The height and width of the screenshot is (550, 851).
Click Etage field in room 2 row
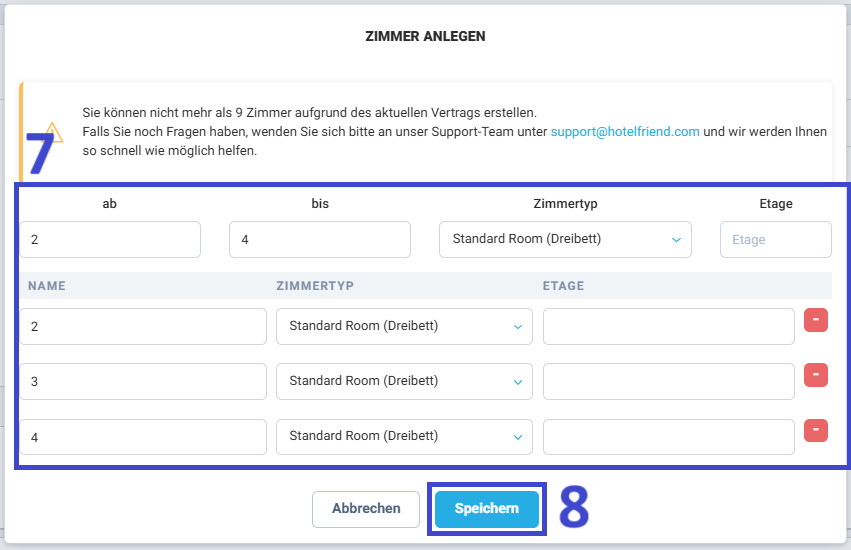click(x=669, y=326)
